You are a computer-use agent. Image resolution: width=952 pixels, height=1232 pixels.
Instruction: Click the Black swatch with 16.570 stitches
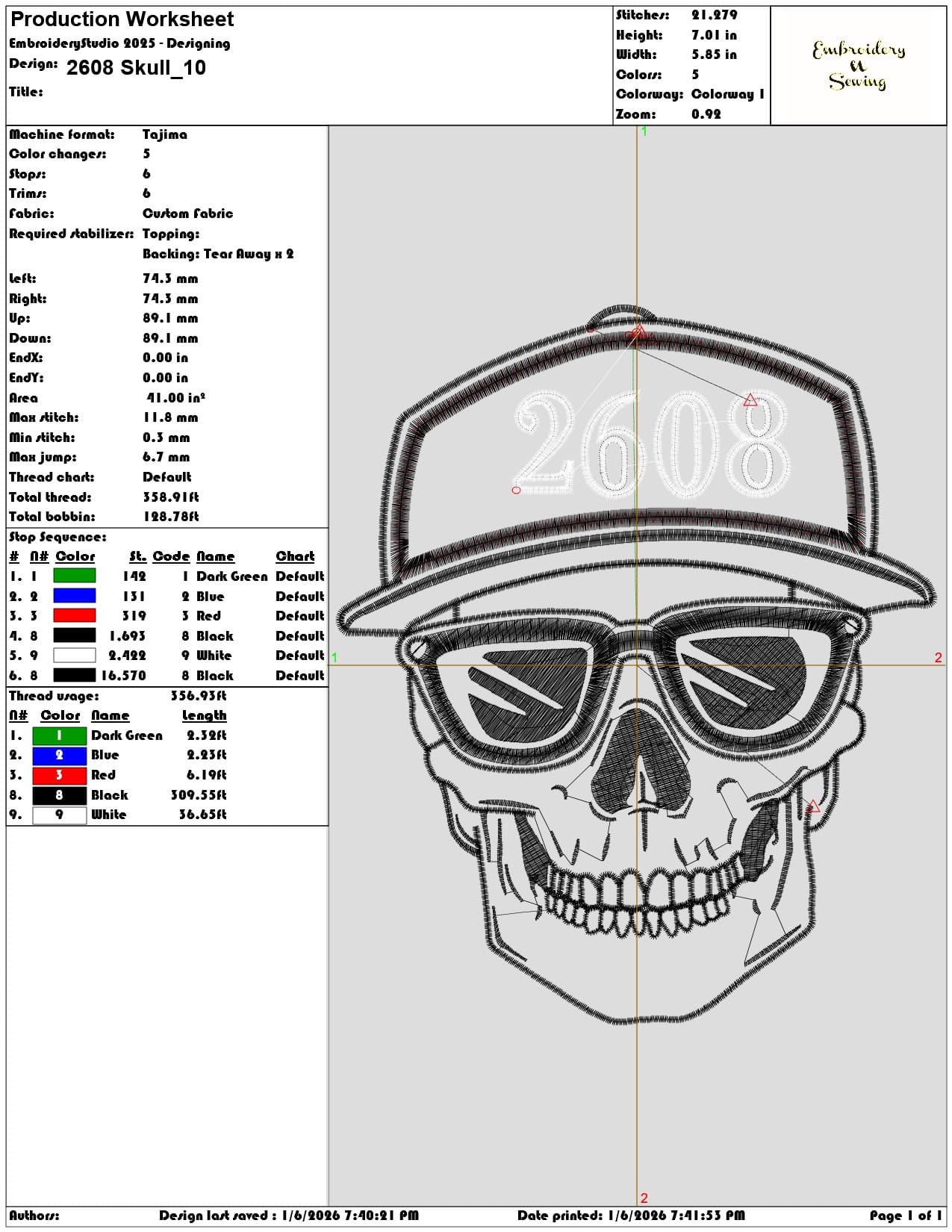tap(74, 675)
